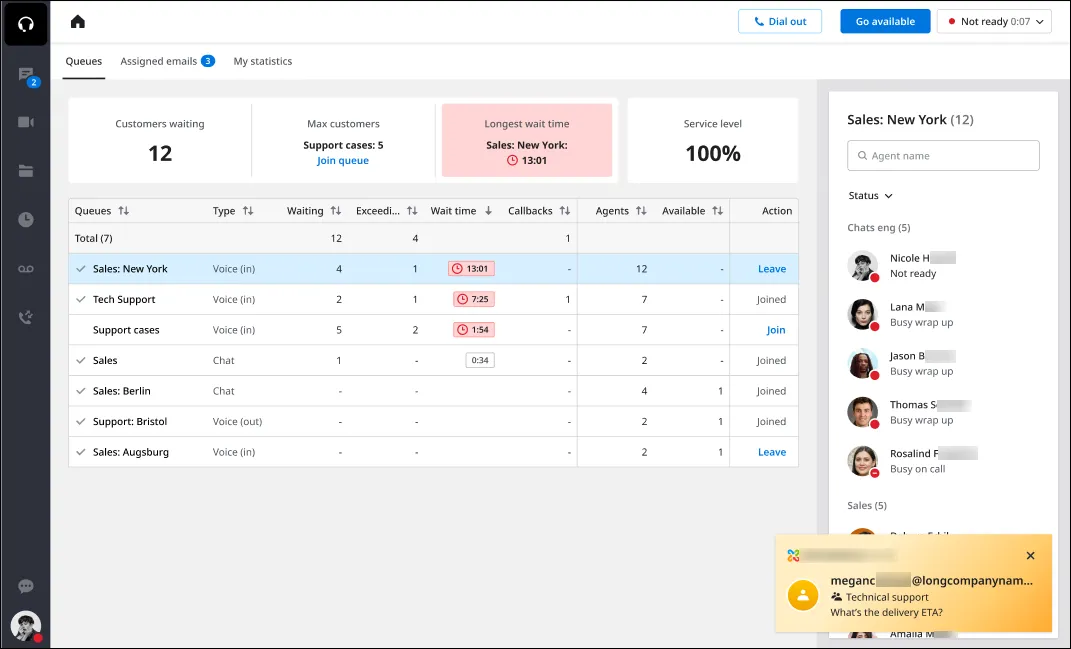Select agent Nicole H in the list
This screenshot has width=1071, height=649.
pos(943,266)
